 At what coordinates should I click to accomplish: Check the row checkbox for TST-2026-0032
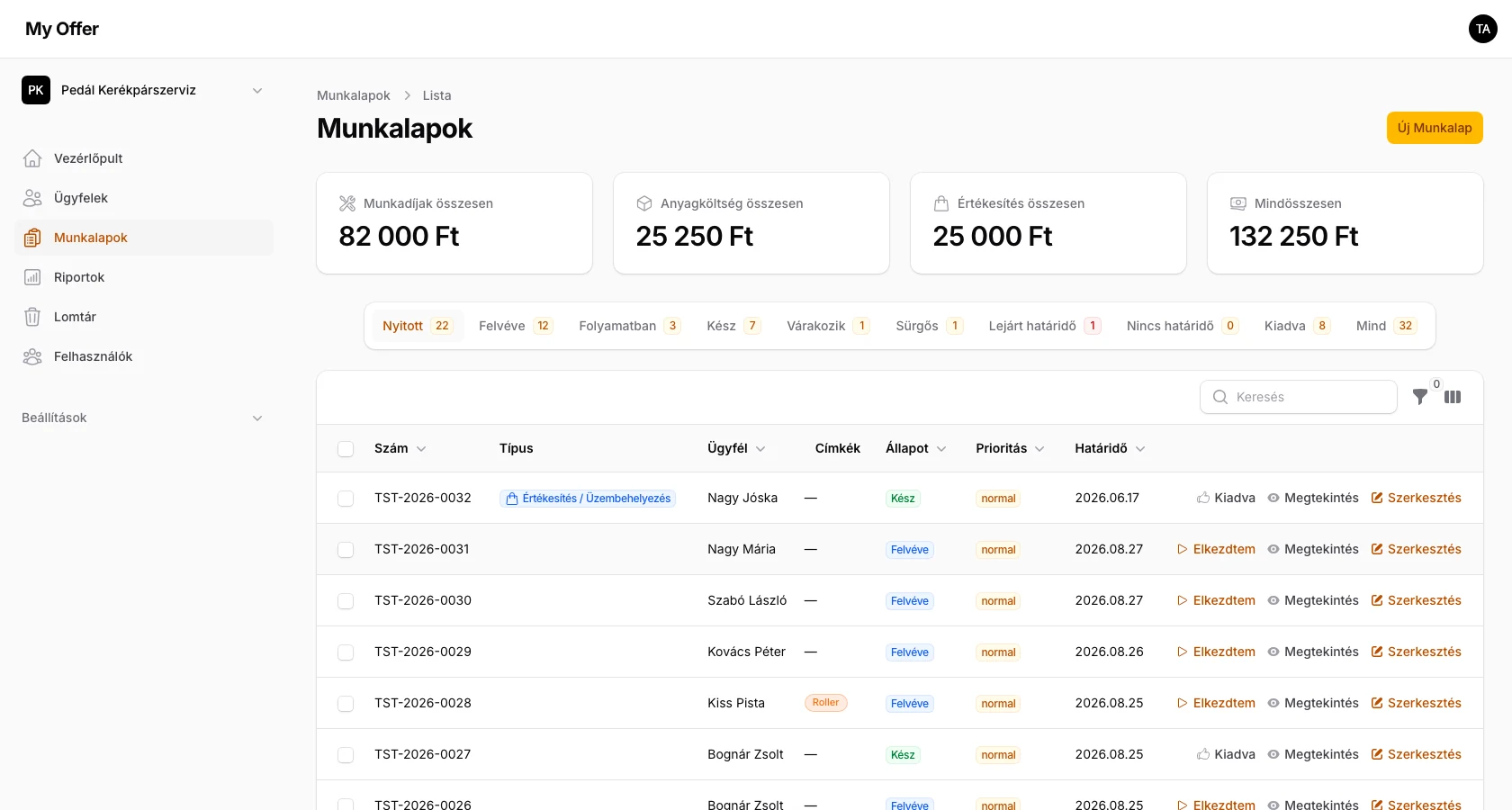[x=346, y=499]
